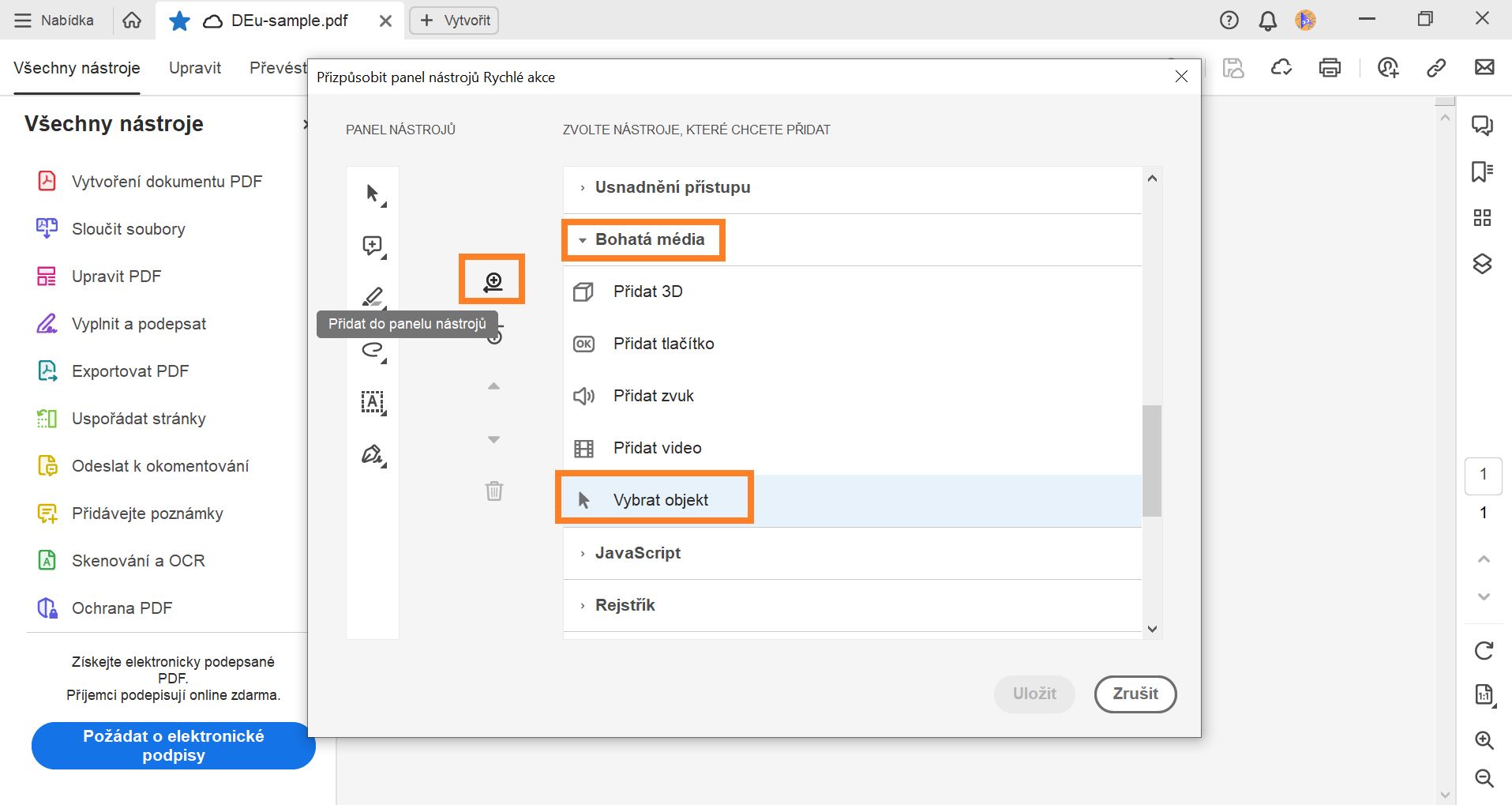This screenshot has height=805, width=1512.
Task: Select the text box tool in toolbar panel
Action: 373,402
